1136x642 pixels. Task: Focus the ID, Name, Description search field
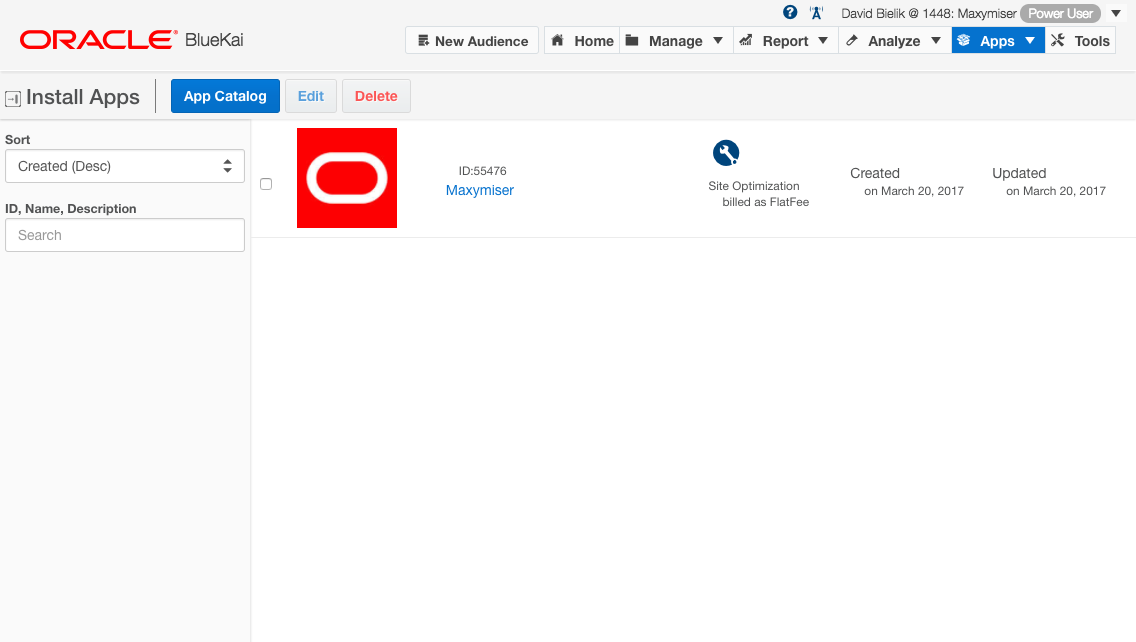click(125, 235)
